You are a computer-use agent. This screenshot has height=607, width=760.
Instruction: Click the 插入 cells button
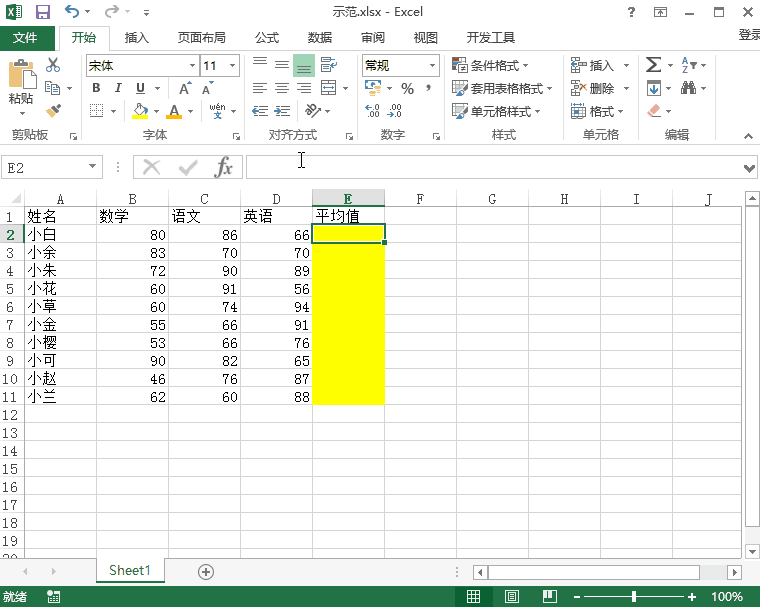(592, 65)
